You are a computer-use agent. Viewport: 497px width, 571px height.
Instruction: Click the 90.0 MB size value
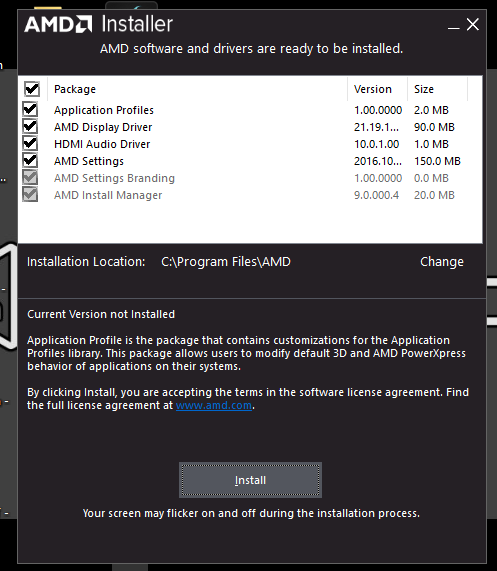point(434,127)
